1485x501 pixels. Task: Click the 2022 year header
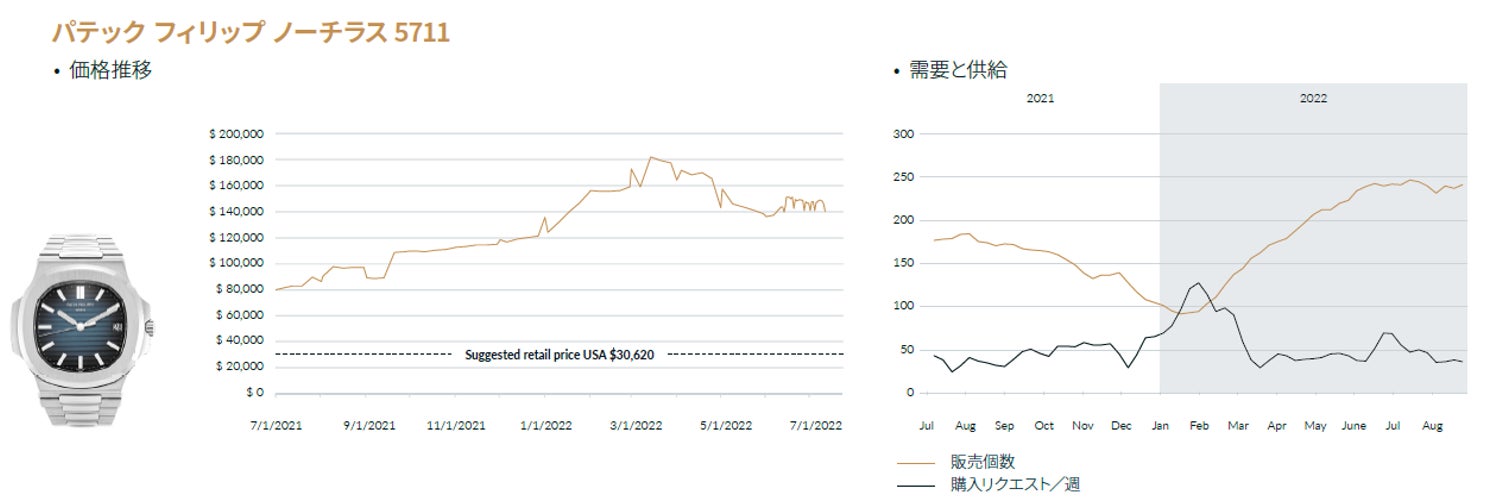[1313, 99]
